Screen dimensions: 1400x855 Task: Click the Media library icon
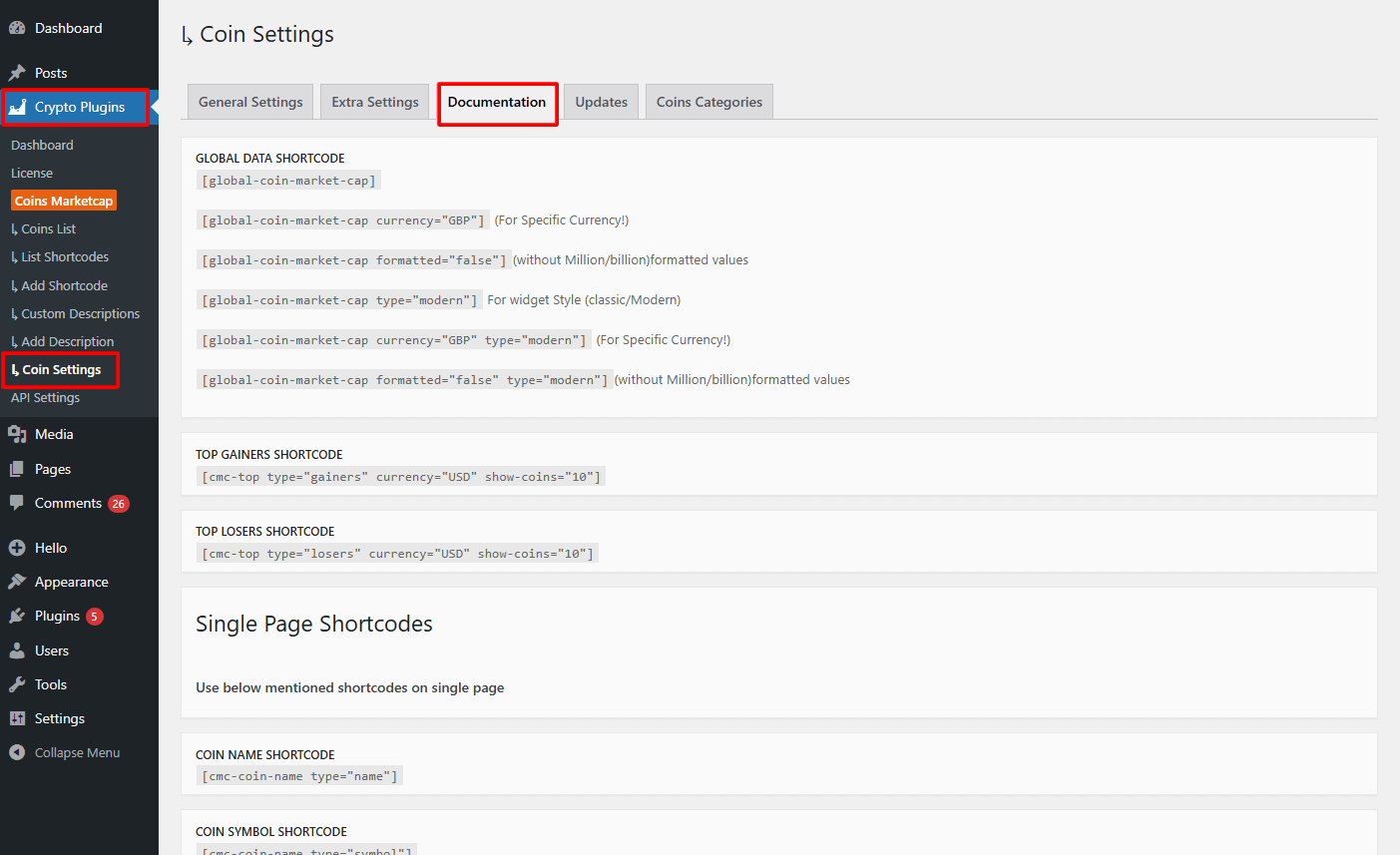pyautogui.click(x=17, y=434)
